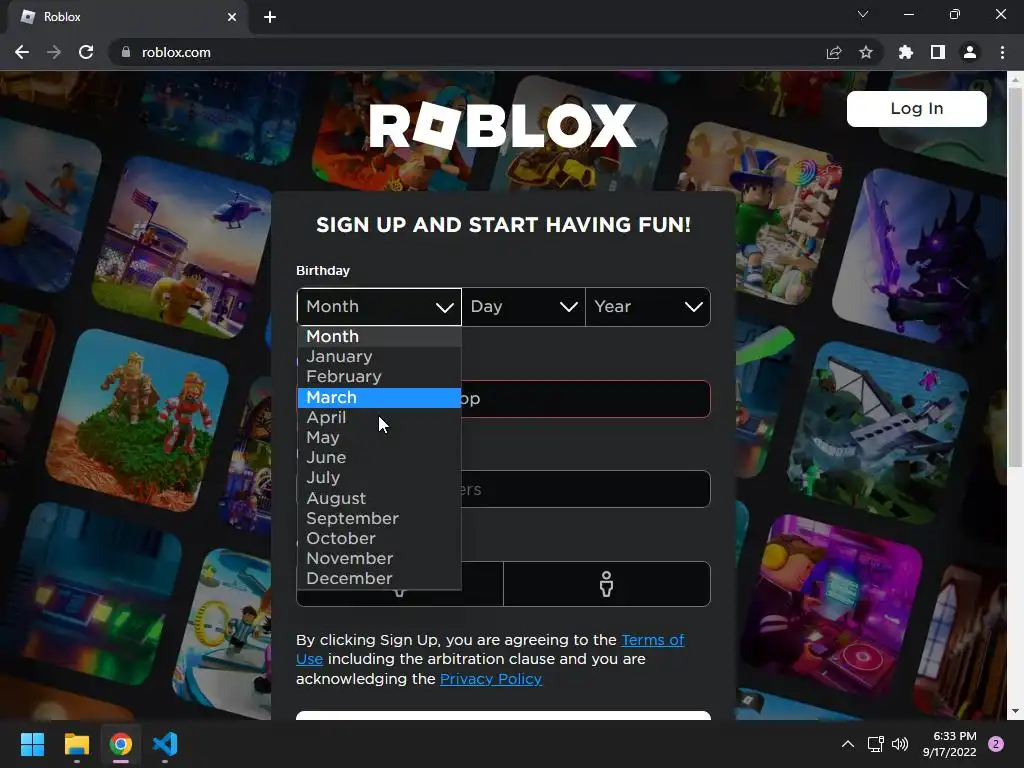Launch Visual Studio Code from taskbar

tap(165, 744)
